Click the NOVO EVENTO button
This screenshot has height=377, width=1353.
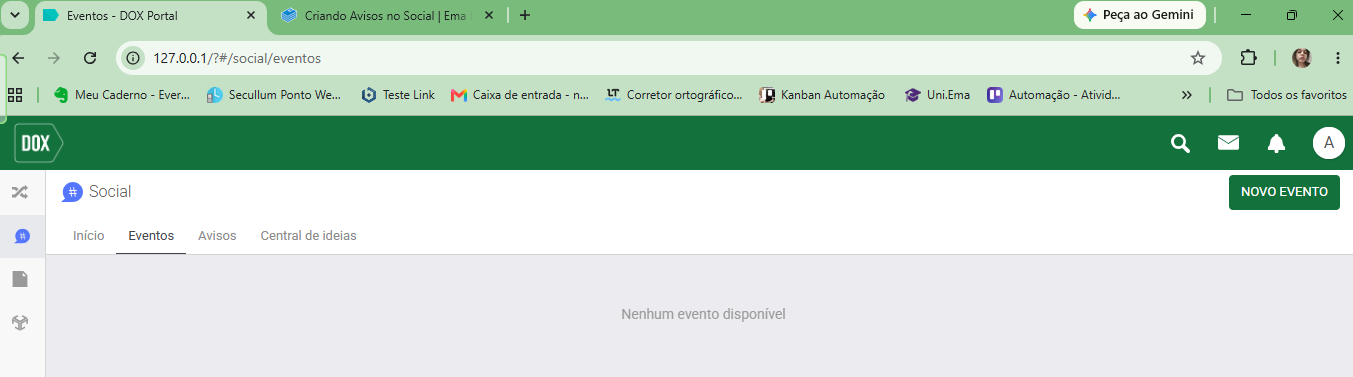[1284, 192]
